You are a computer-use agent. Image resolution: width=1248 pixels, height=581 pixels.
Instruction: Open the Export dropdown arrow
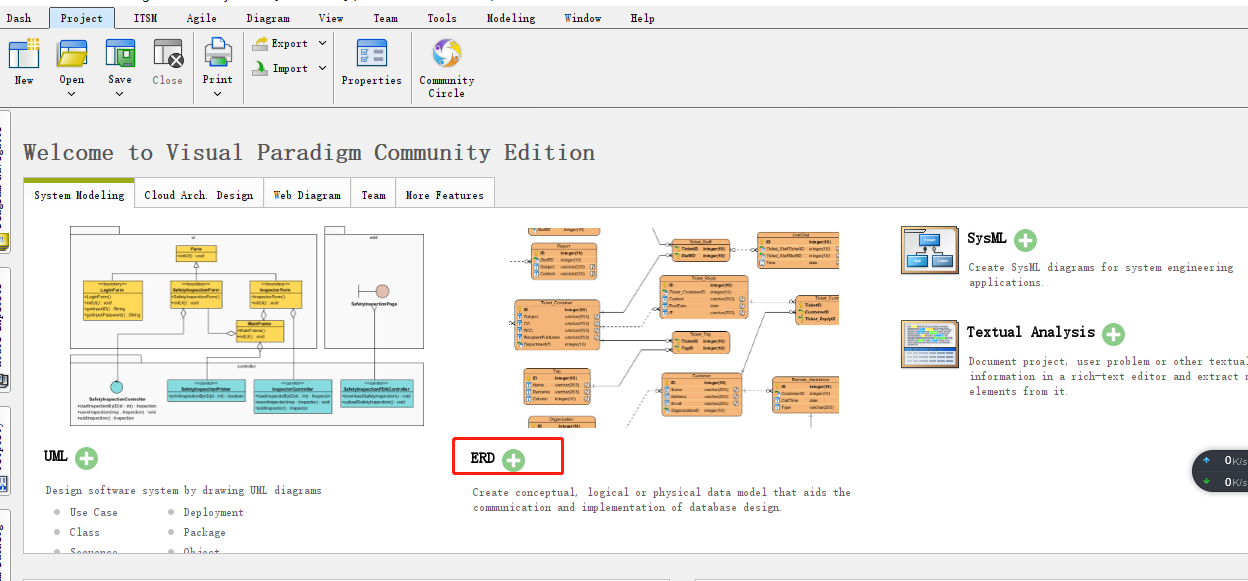point(322,43)
